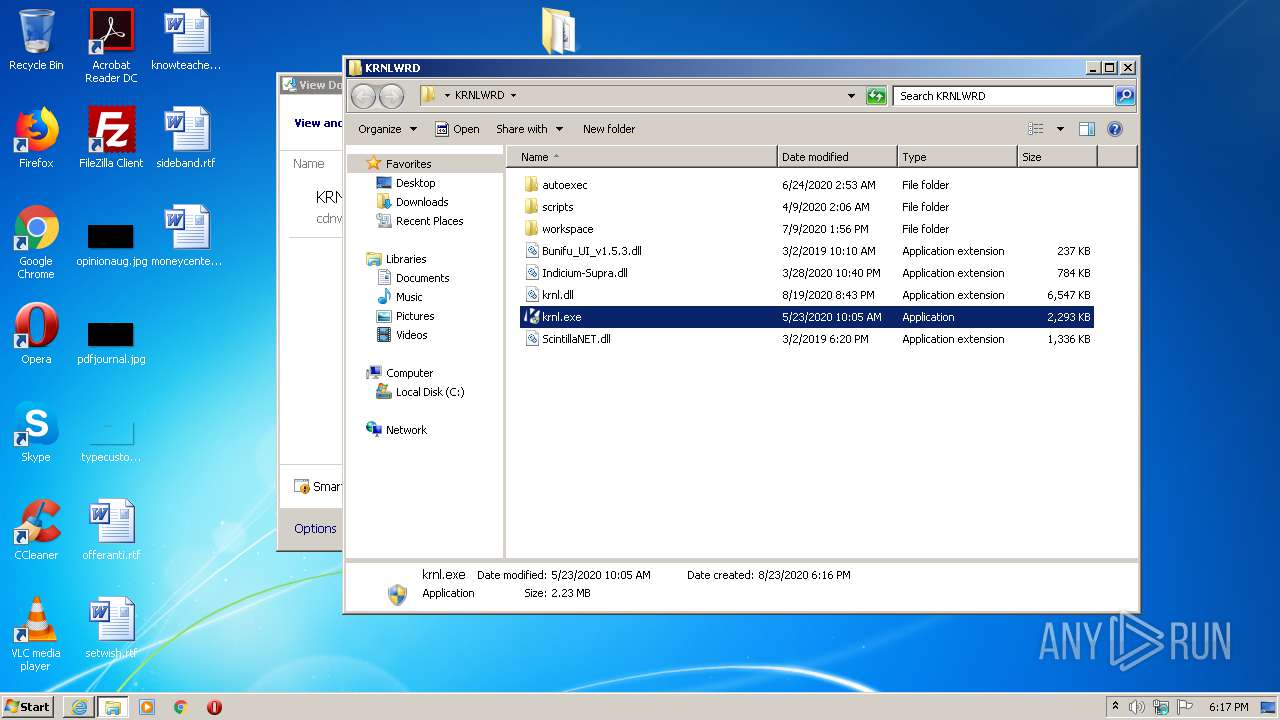The width and height of the screenshot is (1280, 720).
Task: Launch Google Chrome desktop shortcut
Action: 36,242
